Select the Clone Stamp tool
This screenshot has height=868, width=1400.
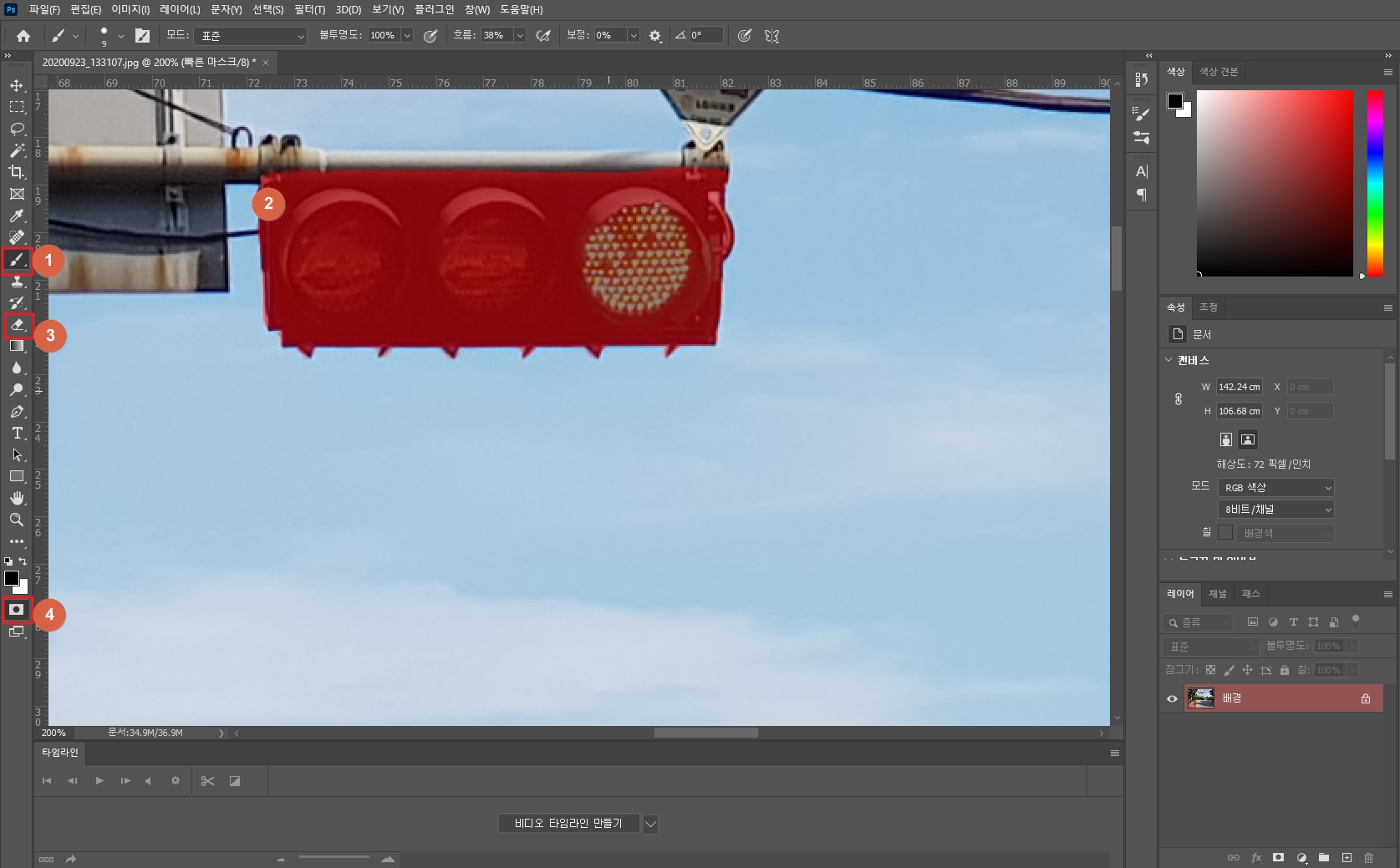click(x=17, y=282)
